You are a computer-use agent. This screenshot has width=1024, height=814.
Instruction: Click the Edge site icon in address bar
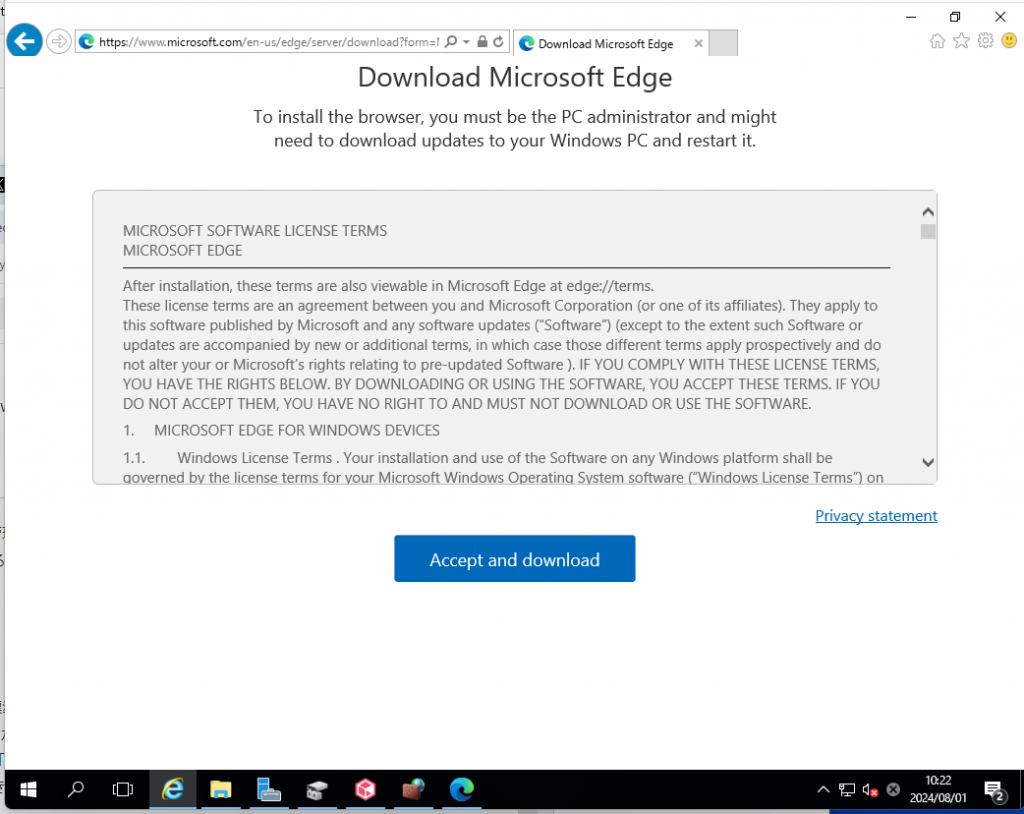(x=86, y=42)
